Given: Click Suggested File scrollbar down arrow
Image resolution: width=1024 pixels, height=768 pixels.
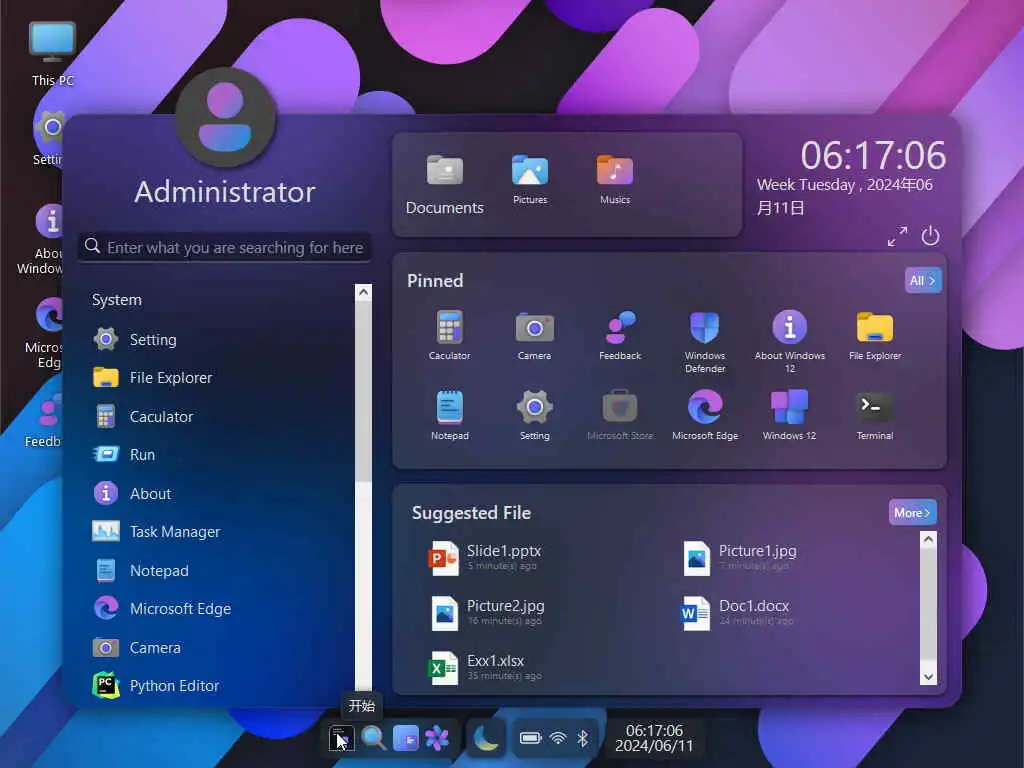Looking at the screenshot, I should click(928, 677).
